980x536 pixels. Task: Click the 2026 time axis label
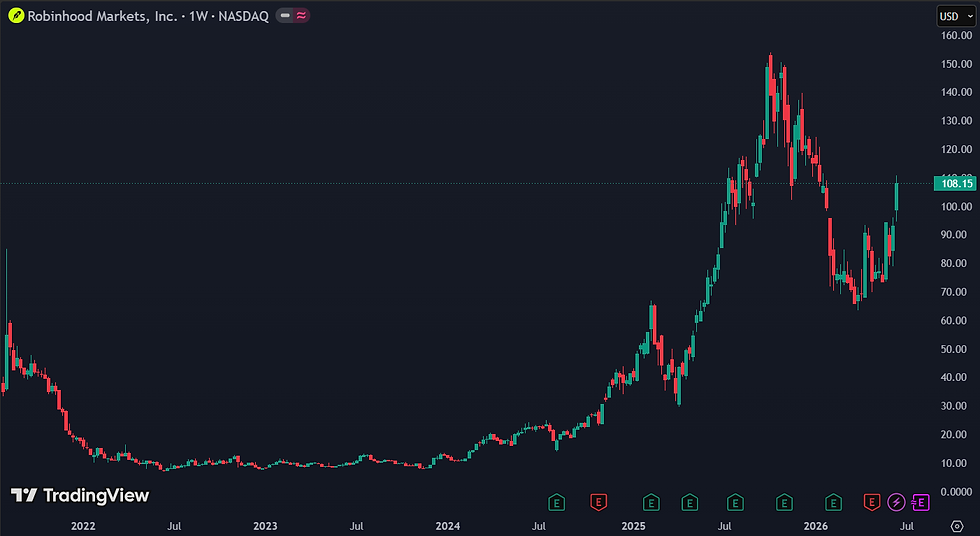816,526
